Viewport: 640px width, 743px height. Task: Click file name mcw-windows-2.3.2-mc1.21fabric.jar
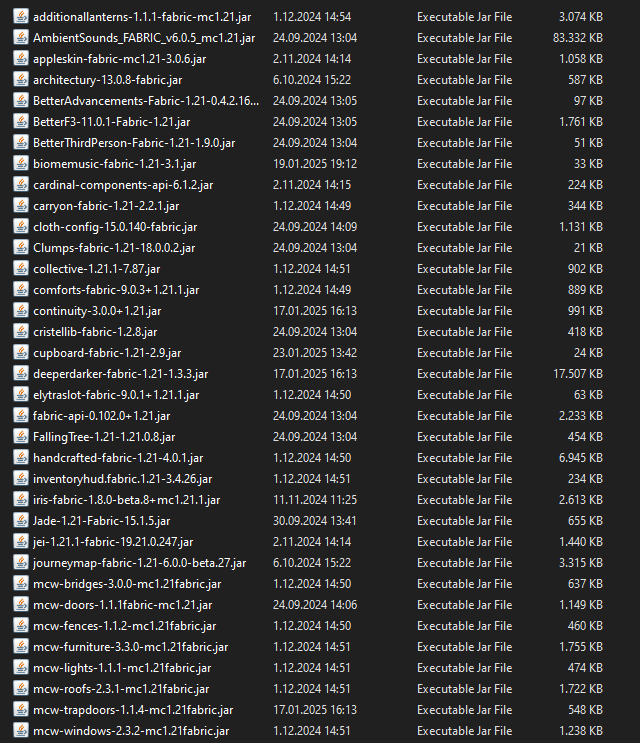tap(131, 731)
